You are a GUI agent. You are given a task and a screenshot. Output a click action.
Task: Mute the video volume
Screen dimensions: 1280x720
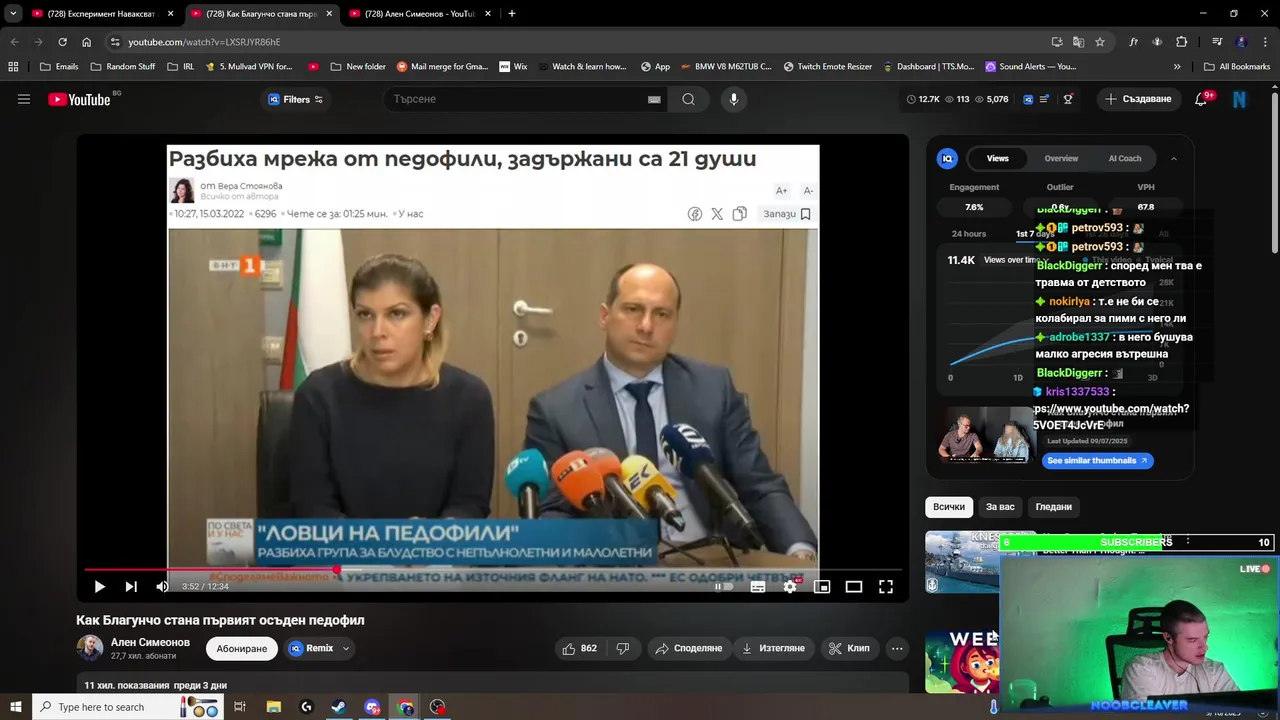pos(163,587)
